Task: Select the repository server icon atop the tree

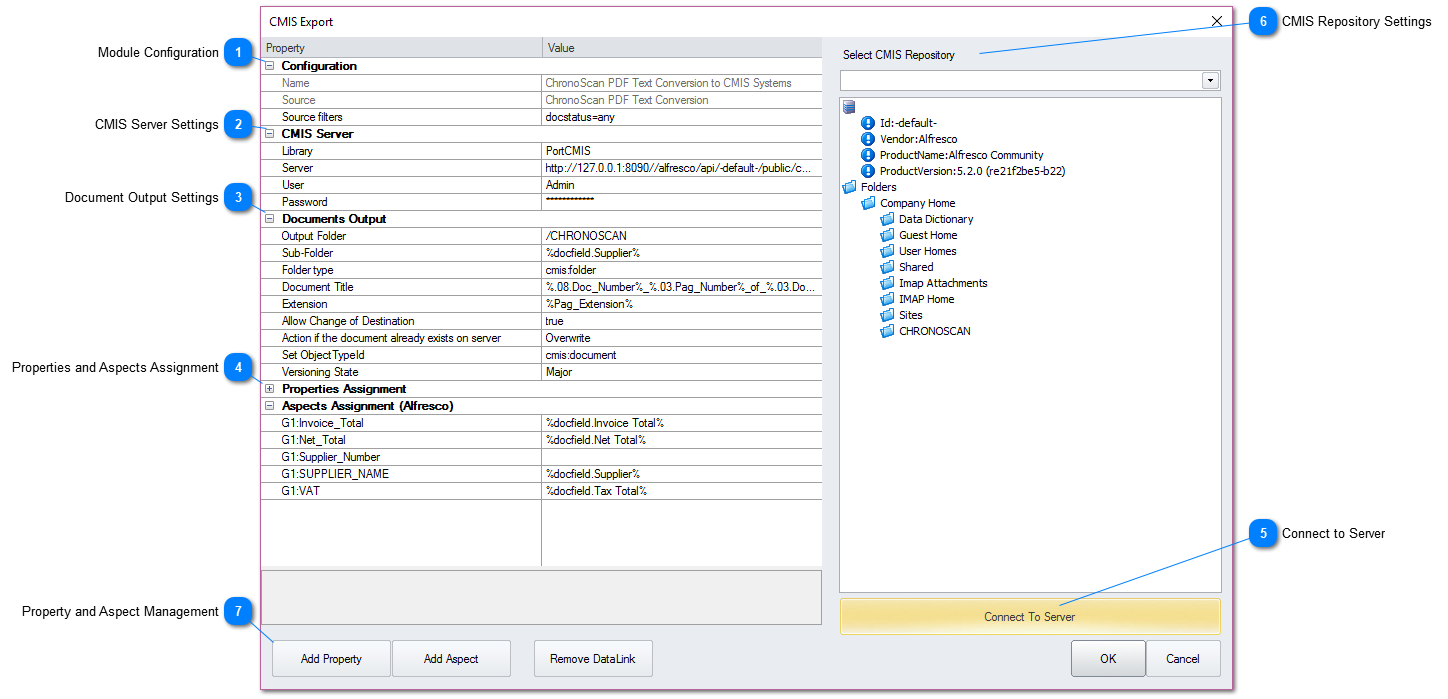Action: tap(849, 106)
